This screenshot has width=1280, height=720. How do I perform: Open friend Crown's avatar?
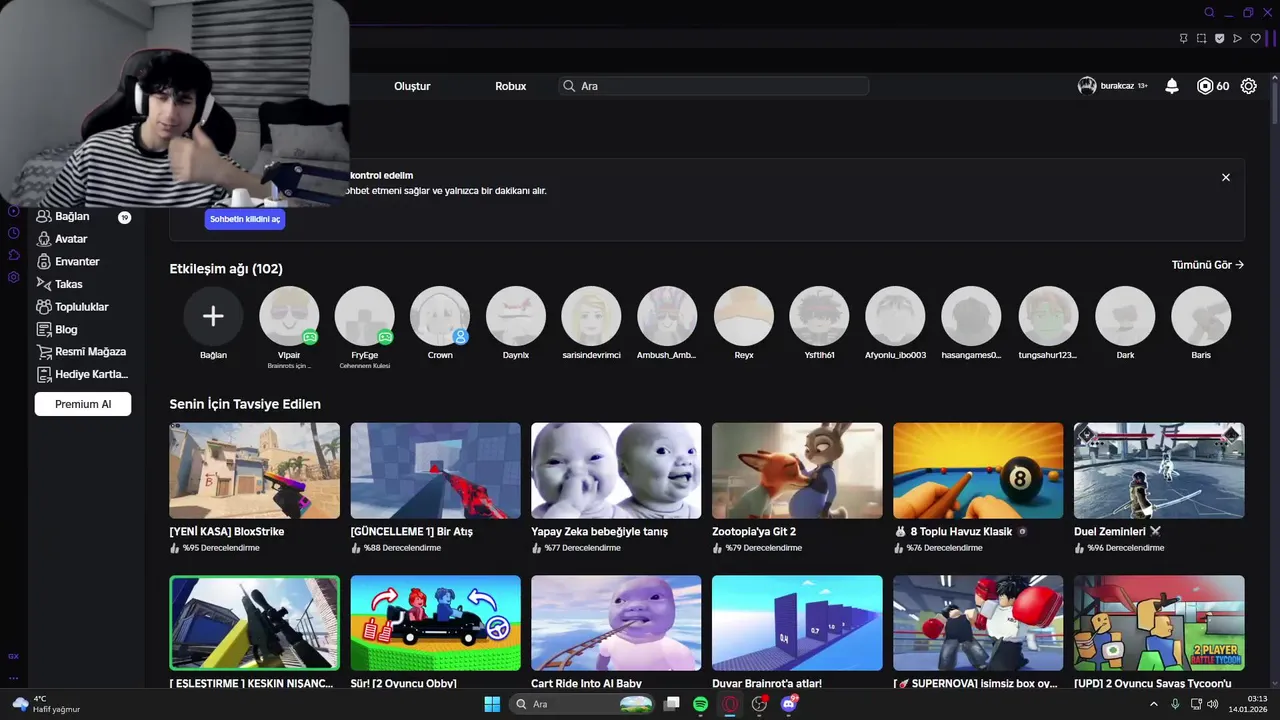(x=440, y=316)
